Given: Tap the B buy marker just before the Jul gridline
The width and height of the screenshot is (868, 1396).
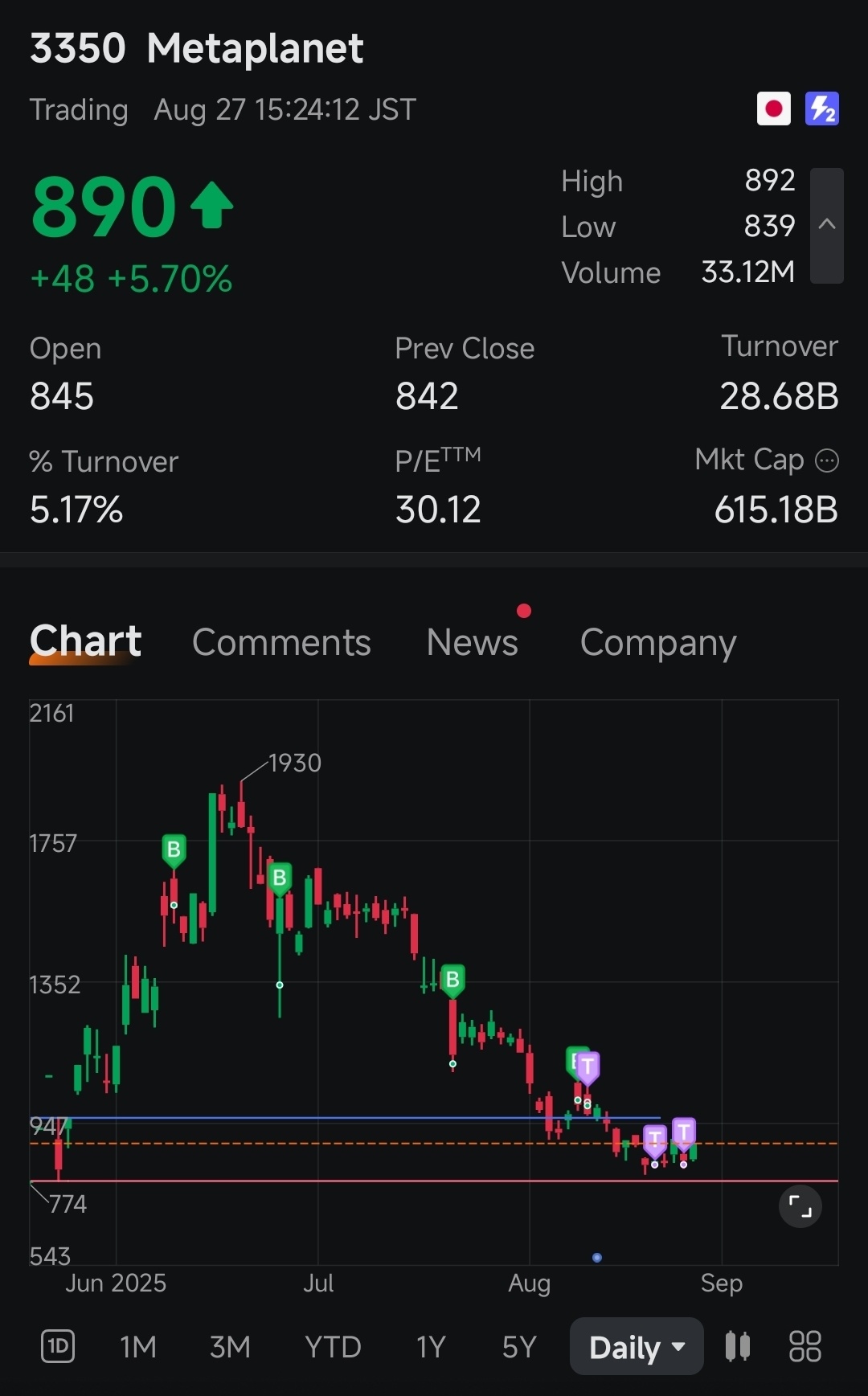Looking at the screenshot, I should tap(280, 879).
